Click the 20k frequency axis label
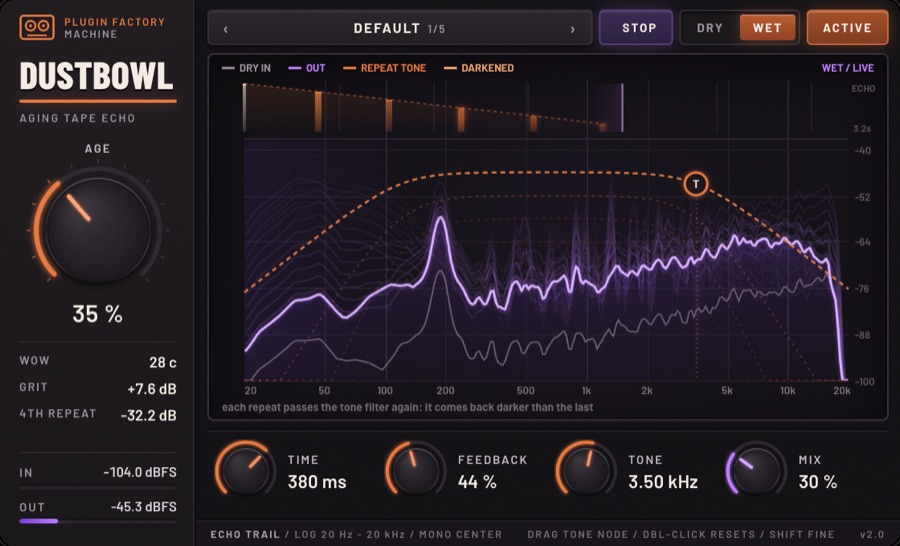The height and width of the screenshot is (546, 900). (842, 390)
